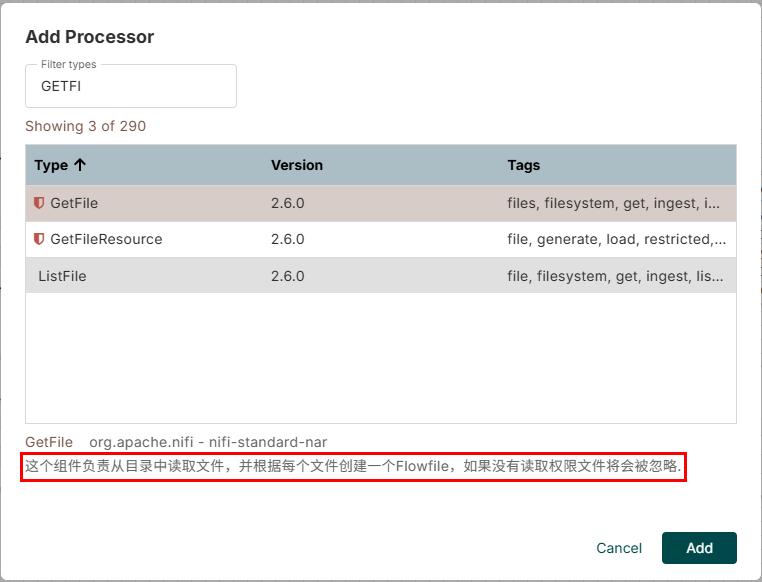Click the 'Showing 3 of 290' text
762x582 pixels.
point(86,126)
